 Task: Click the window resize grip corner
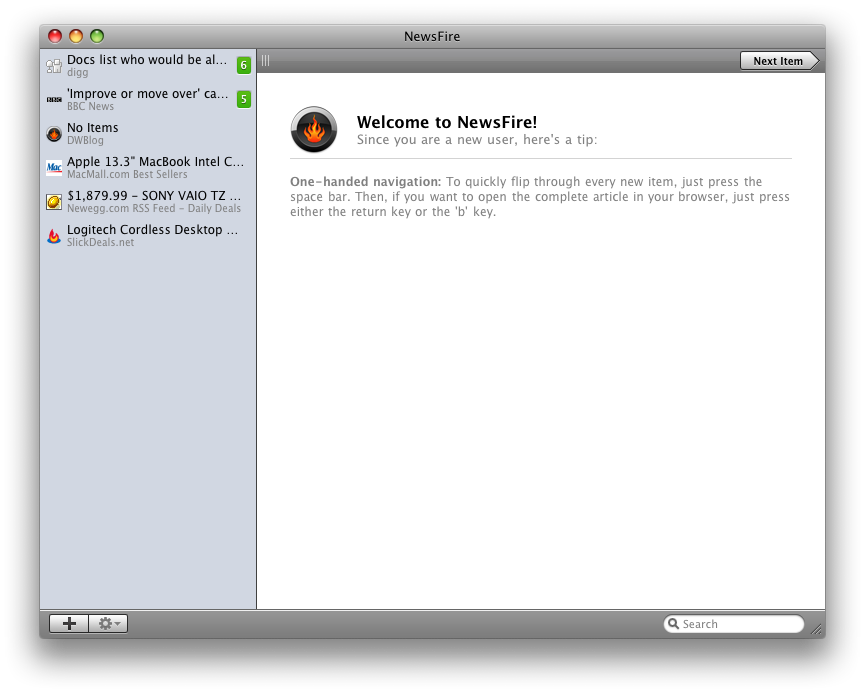click(816, 630)
